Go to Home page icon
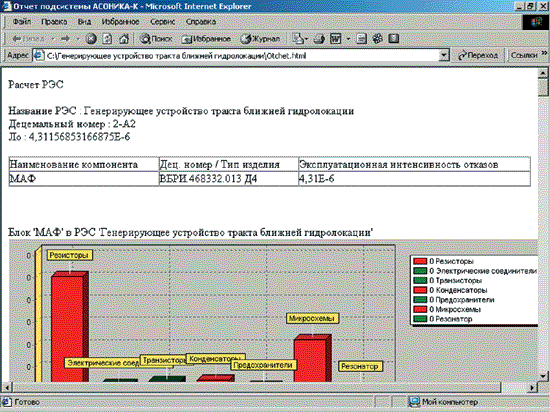The image size is (550, 412). pos(124,39)
